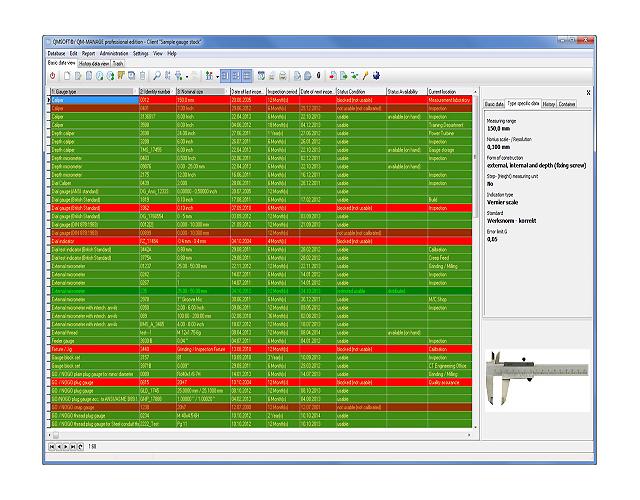Click the red arrow import document icon
The height and width of the screenshot is (500, 640).
(332, 76)
